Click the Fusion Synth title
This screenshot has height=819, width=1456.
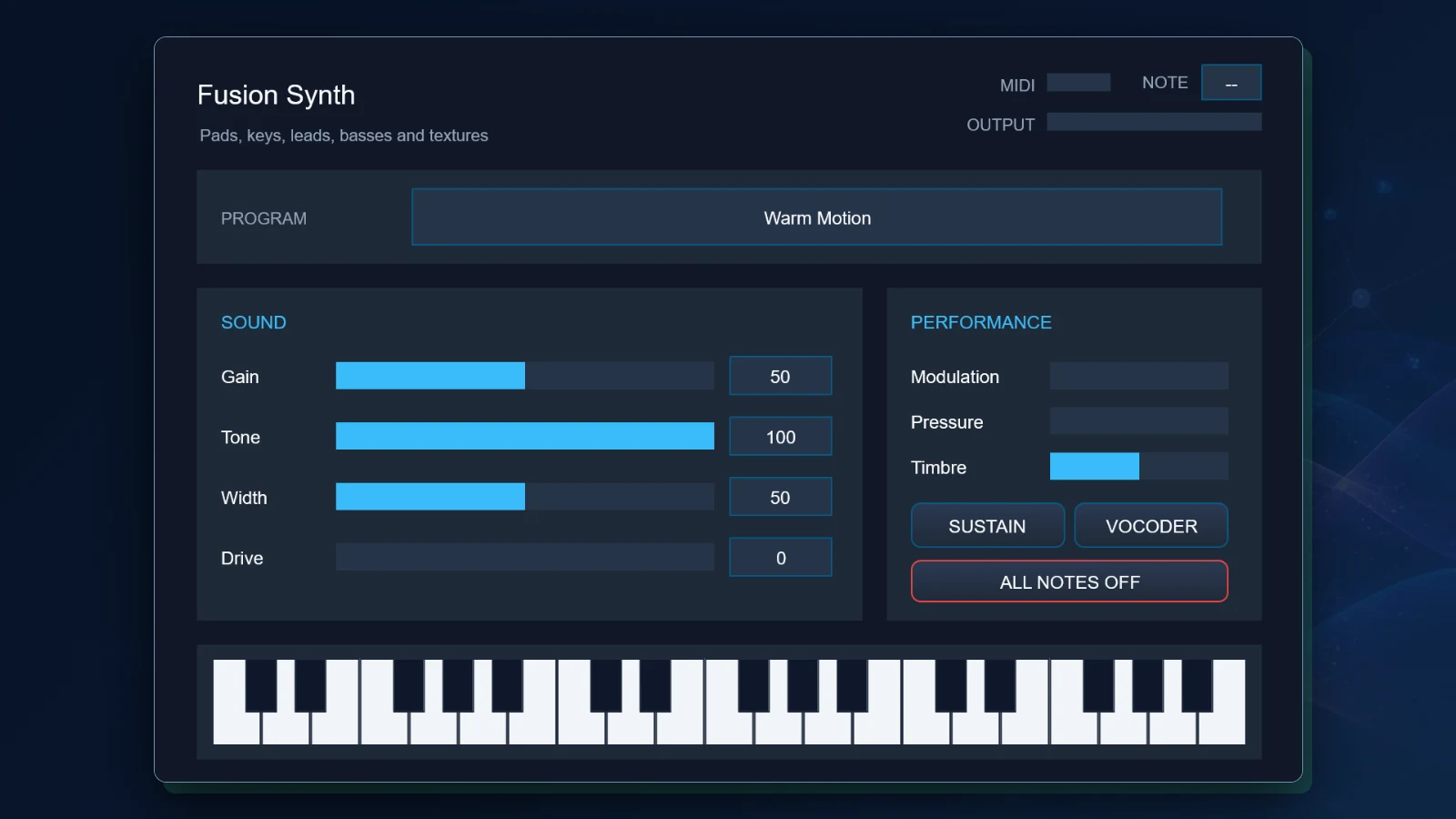(276, 95)
